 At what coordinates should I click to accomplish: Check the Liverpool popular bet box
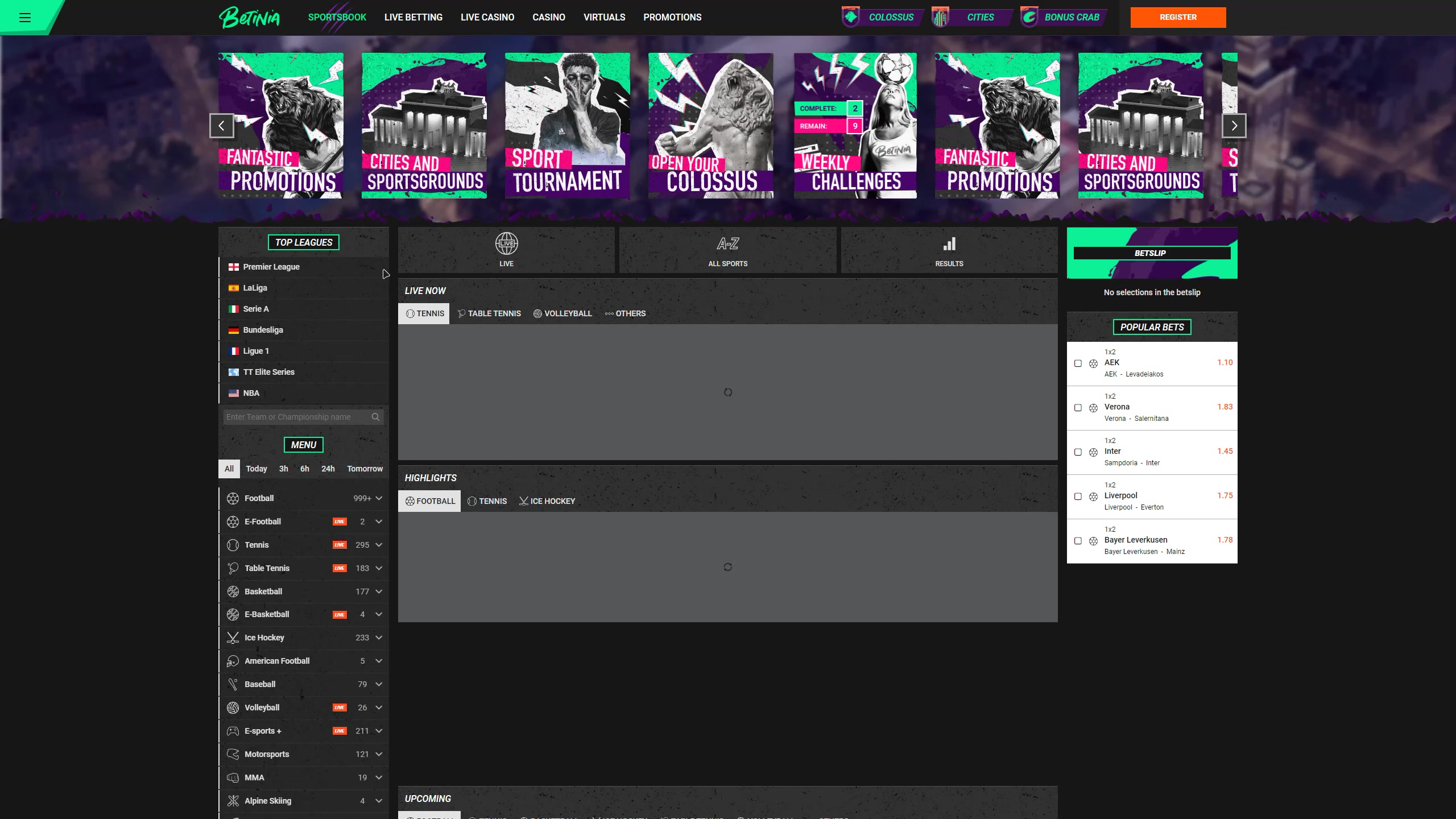pyautogui.click(x=1078, y=497)
